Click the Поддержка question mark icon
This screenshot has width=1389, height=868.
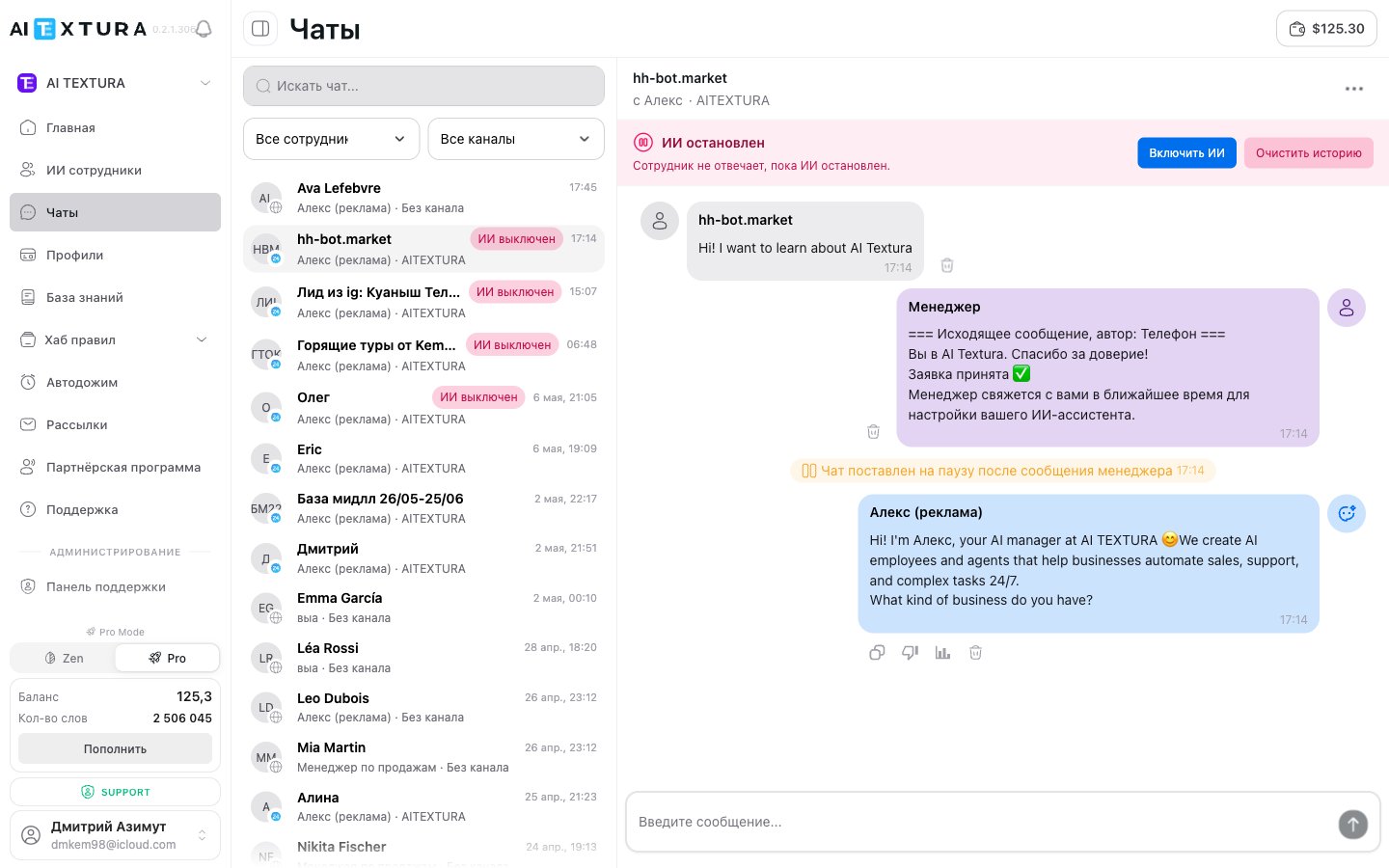28,509
